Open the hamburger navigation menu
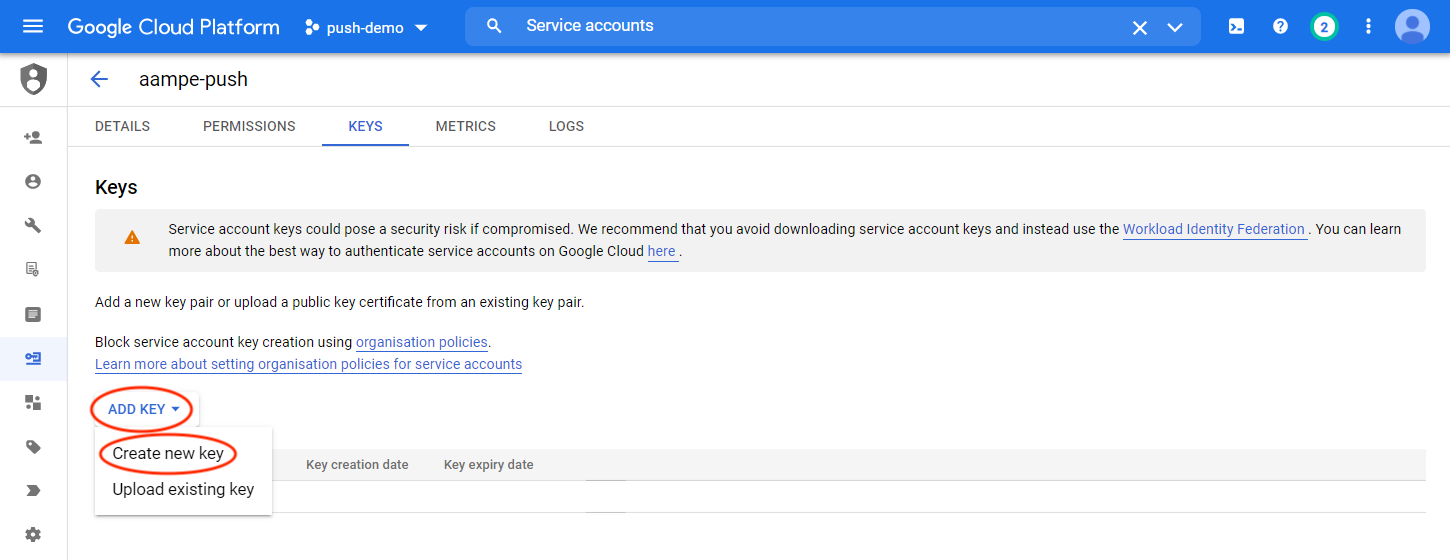Image resolution: width=1450 pixels, height=560 pixels. 33,26
